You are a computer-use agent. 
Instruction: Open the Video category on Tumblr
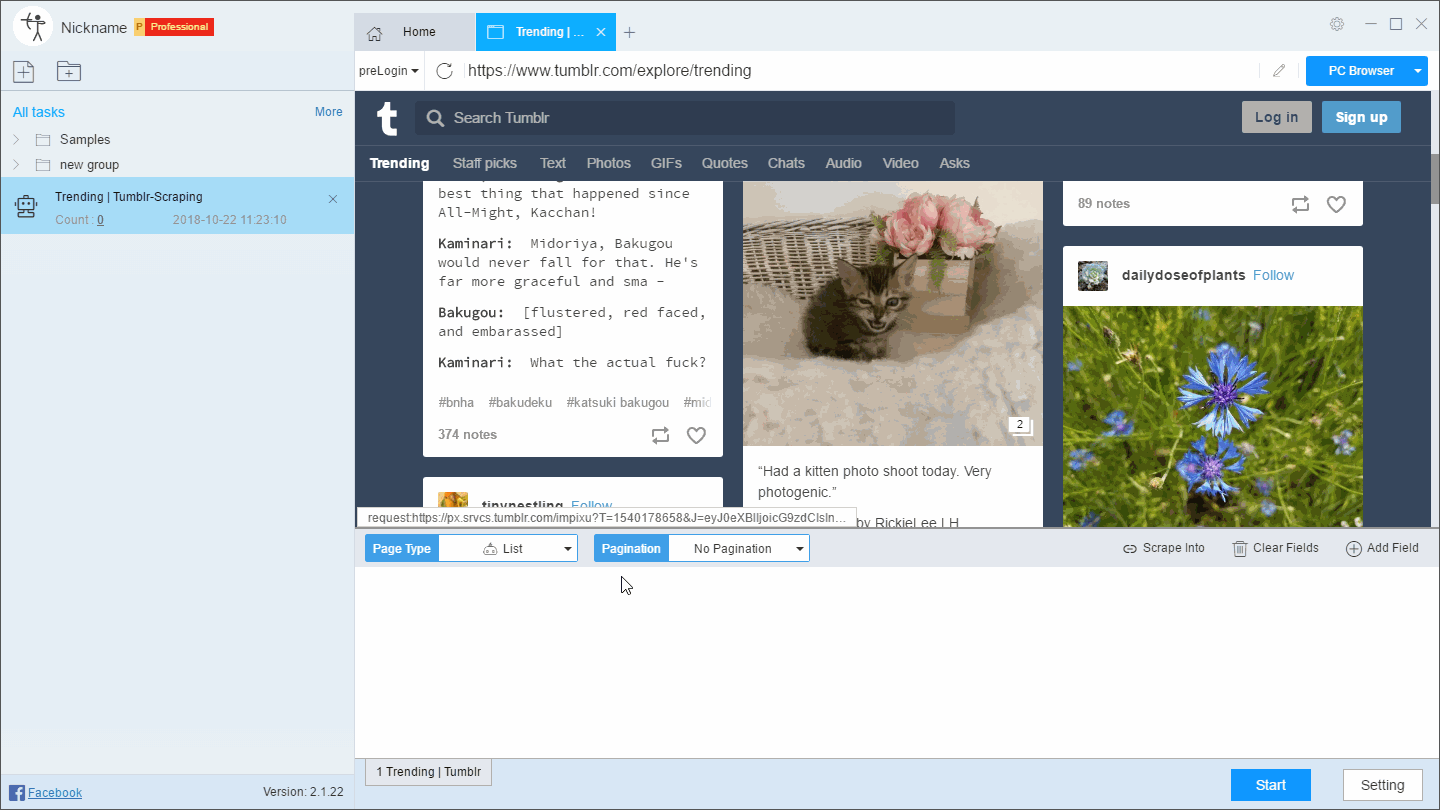click(x=900, y=163)
